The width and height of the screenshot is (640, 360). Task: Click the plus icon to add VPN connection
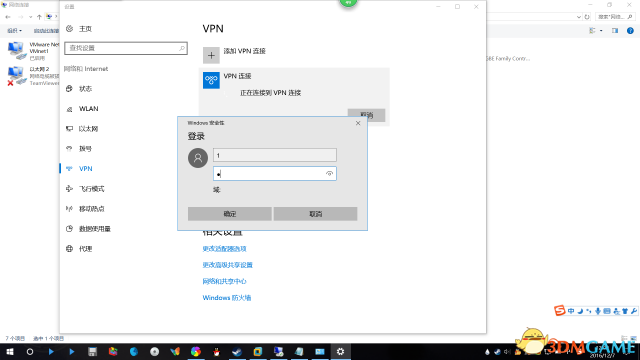pyautogui.click(x=211, y=56)
